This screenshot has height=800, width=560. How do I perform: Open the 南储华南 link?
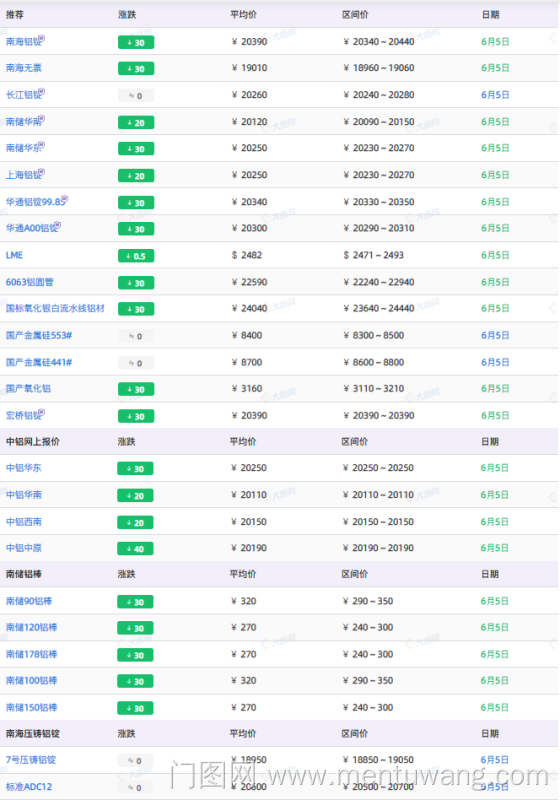point(23,122)
